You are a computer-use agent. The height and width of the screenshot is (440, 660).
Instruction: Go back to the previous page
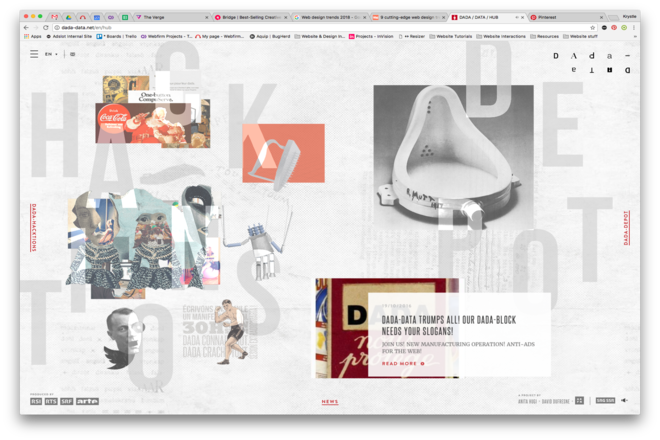[x=26, y=27]
